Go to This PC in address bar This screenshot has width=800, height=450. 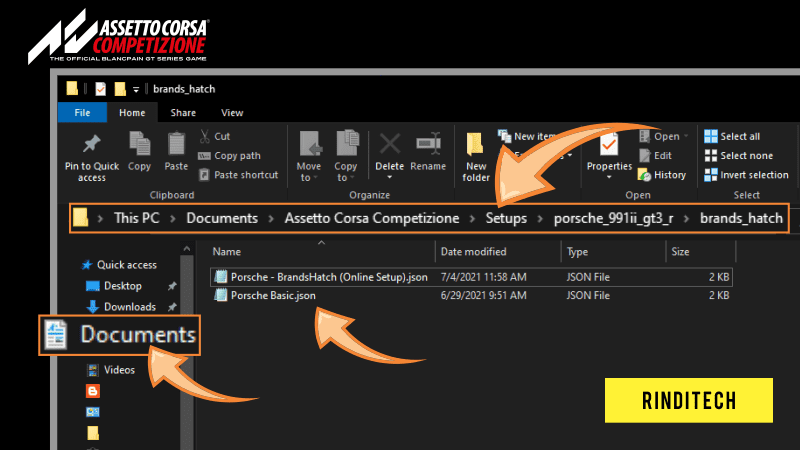(137, 218)
